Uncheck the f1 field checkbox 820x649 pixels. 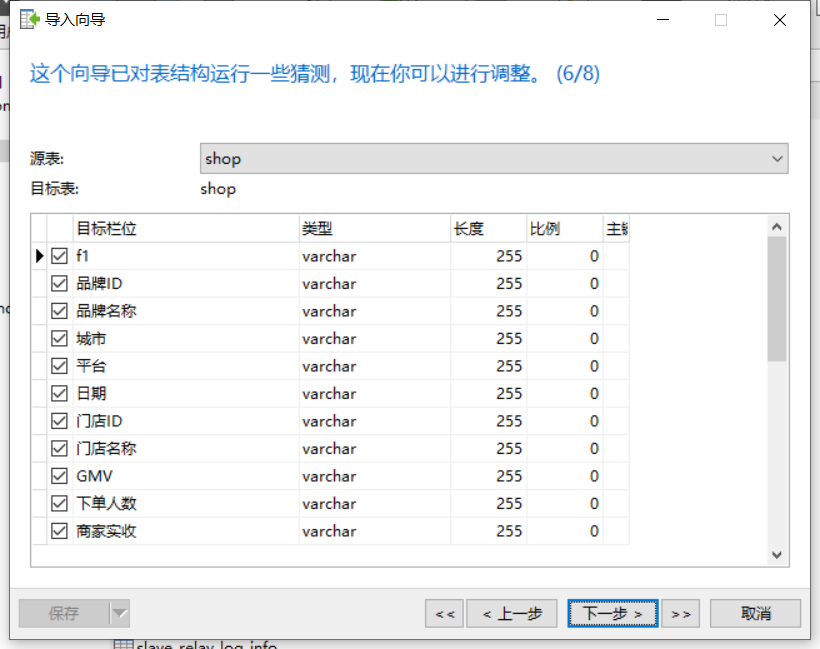click(59, 255)
